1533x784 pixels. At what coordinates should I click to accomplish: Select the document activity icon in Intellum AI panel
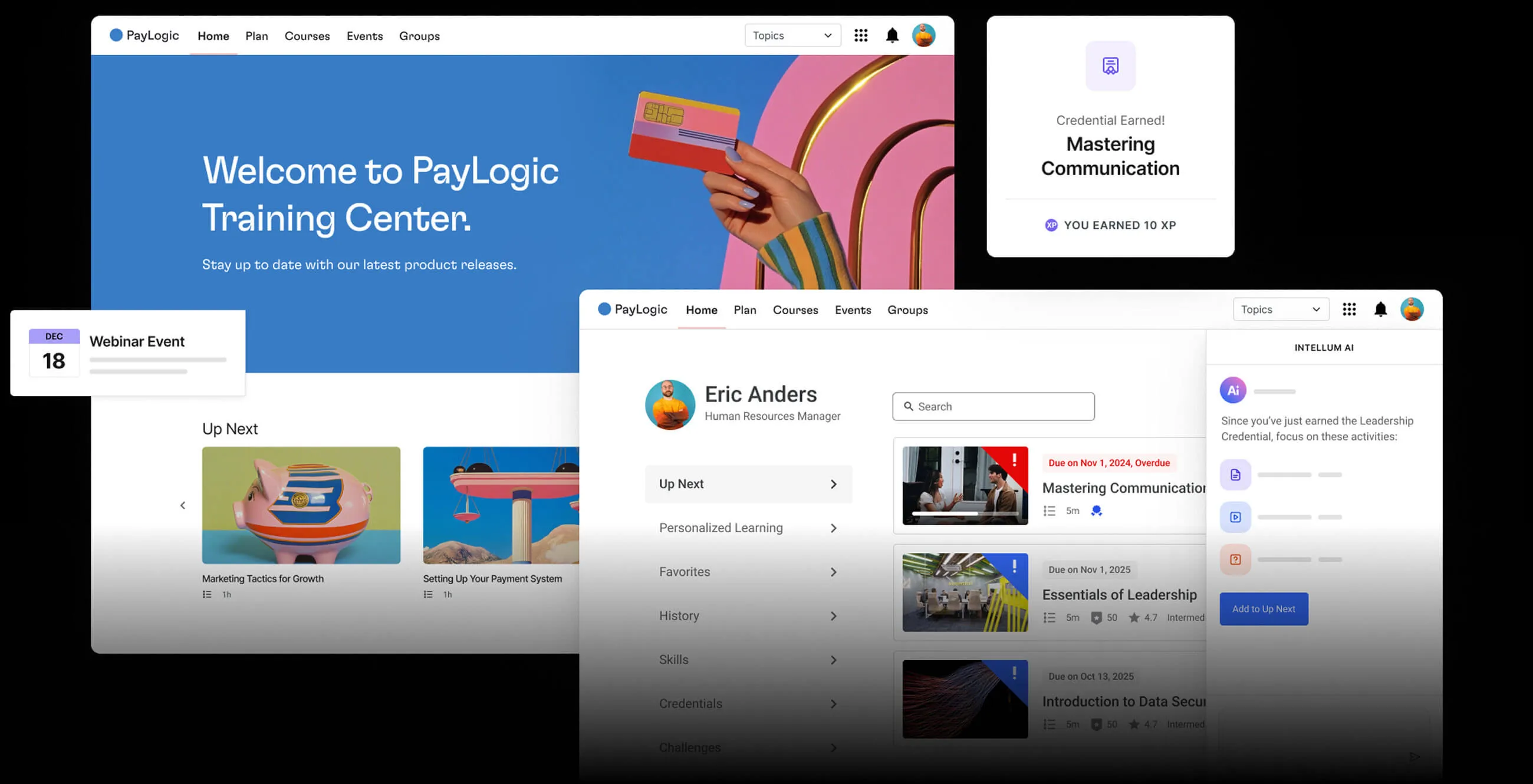pos(1235,474)
